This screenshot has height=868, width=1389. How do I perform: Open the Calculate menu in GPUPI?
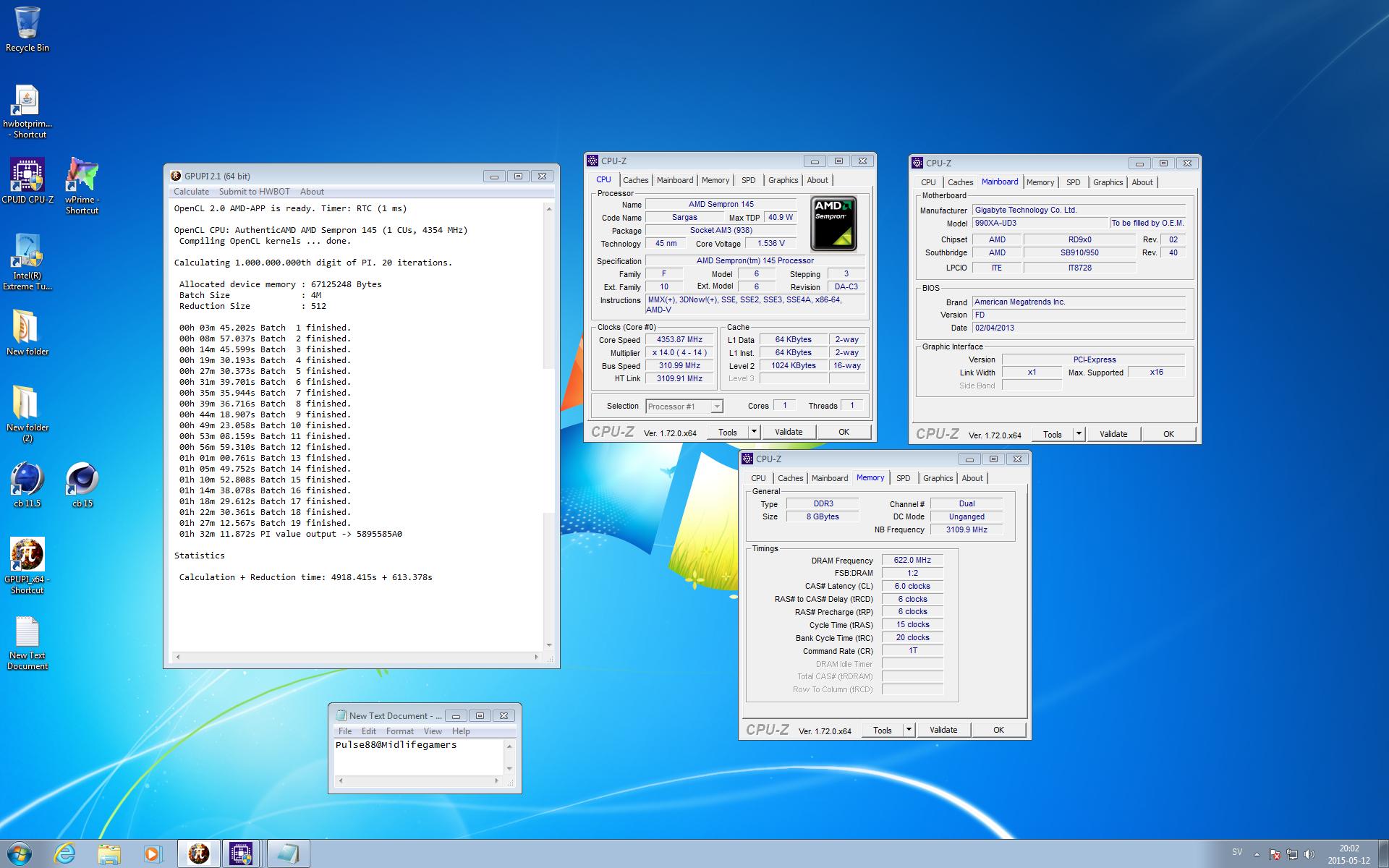191,192
